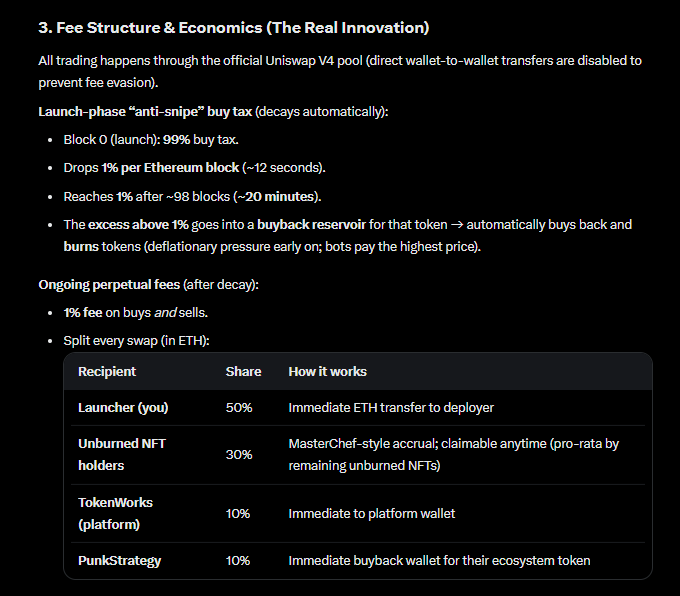The width and height of the screenshot is (680, 596).
Task: Select the Unburned NFT holders cell
Action: (x=122, y=455)
